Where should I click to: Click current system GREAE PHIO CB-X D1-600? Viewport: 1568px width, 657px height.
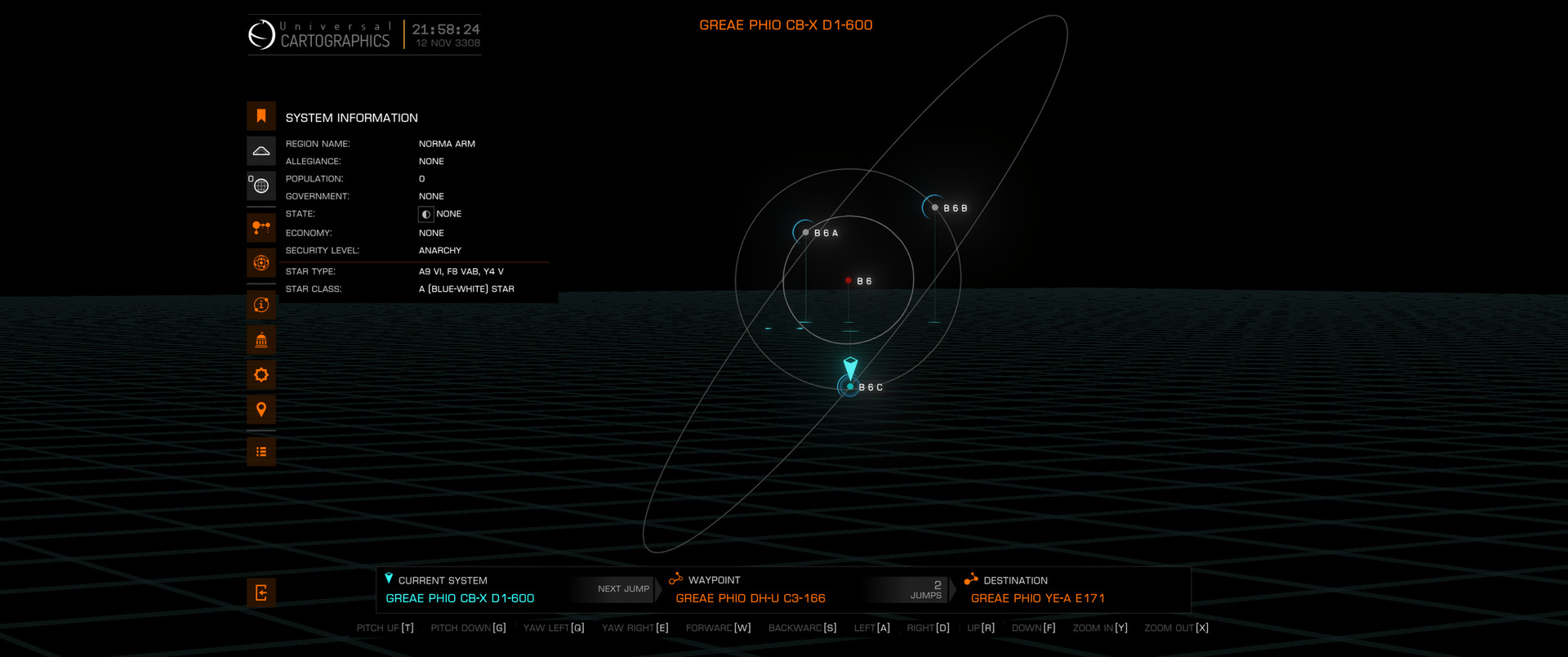point(460,598)
